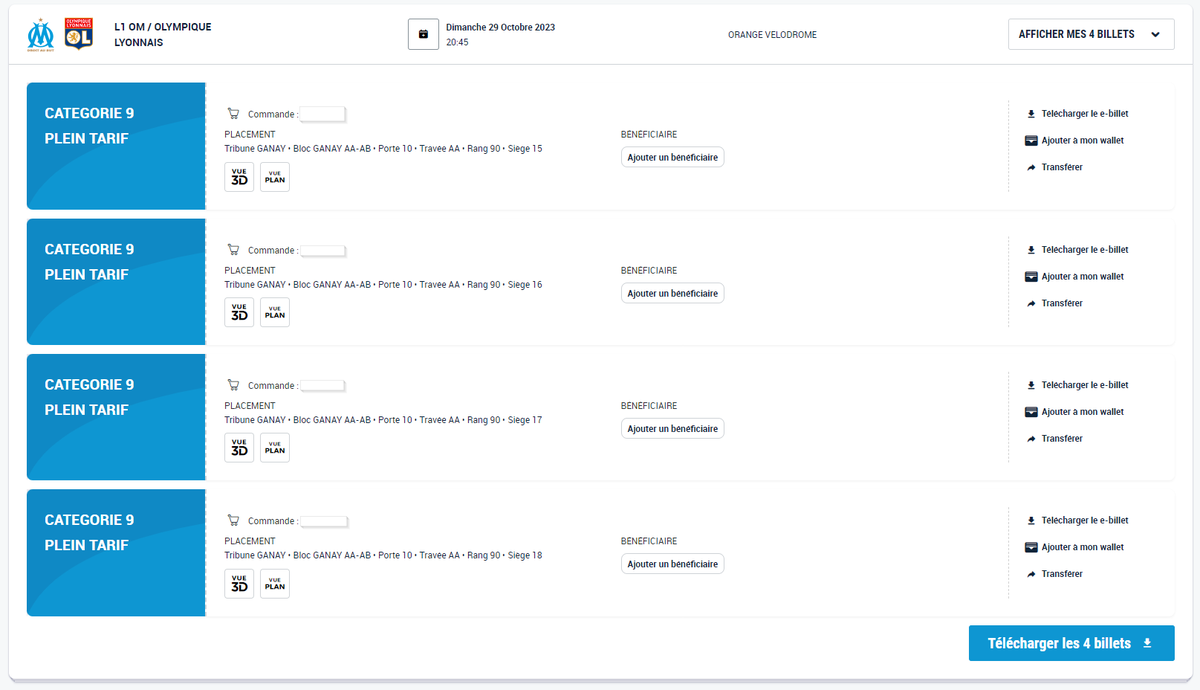
Task: Open Vue 3D for Siege 17 ticket
Action: pos(239,448)
